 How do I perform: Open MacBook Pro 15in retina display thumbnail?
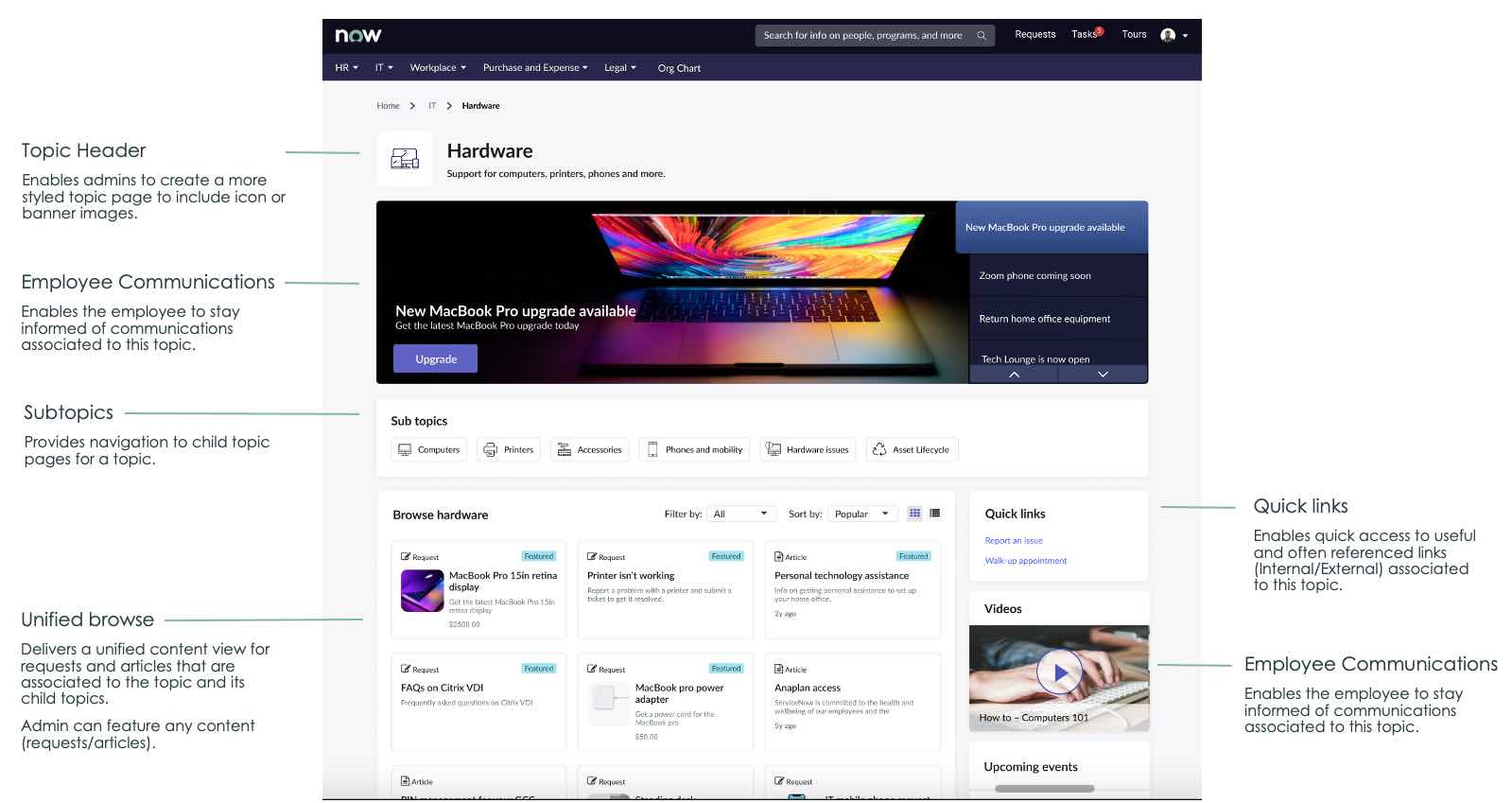pyautogui.click(x=423, y=591)
